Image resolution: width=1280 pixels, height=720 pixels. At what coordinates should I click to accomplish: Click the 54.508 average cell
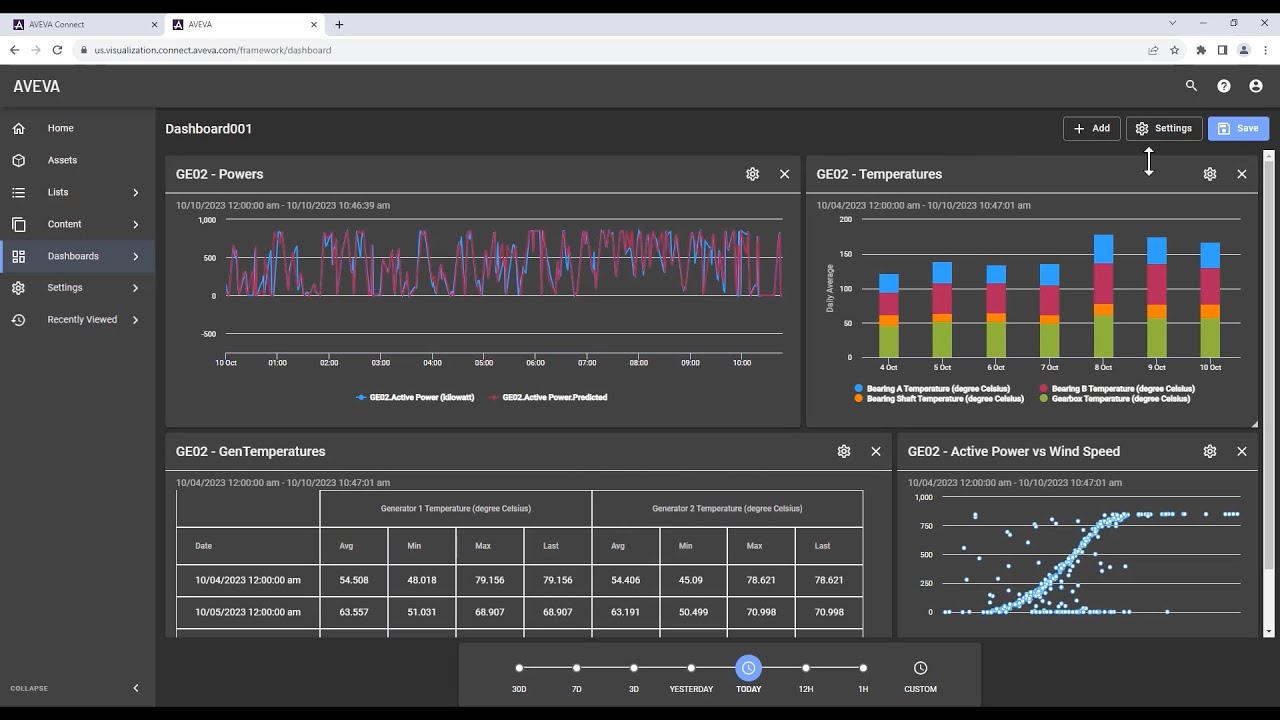(354, 580)
